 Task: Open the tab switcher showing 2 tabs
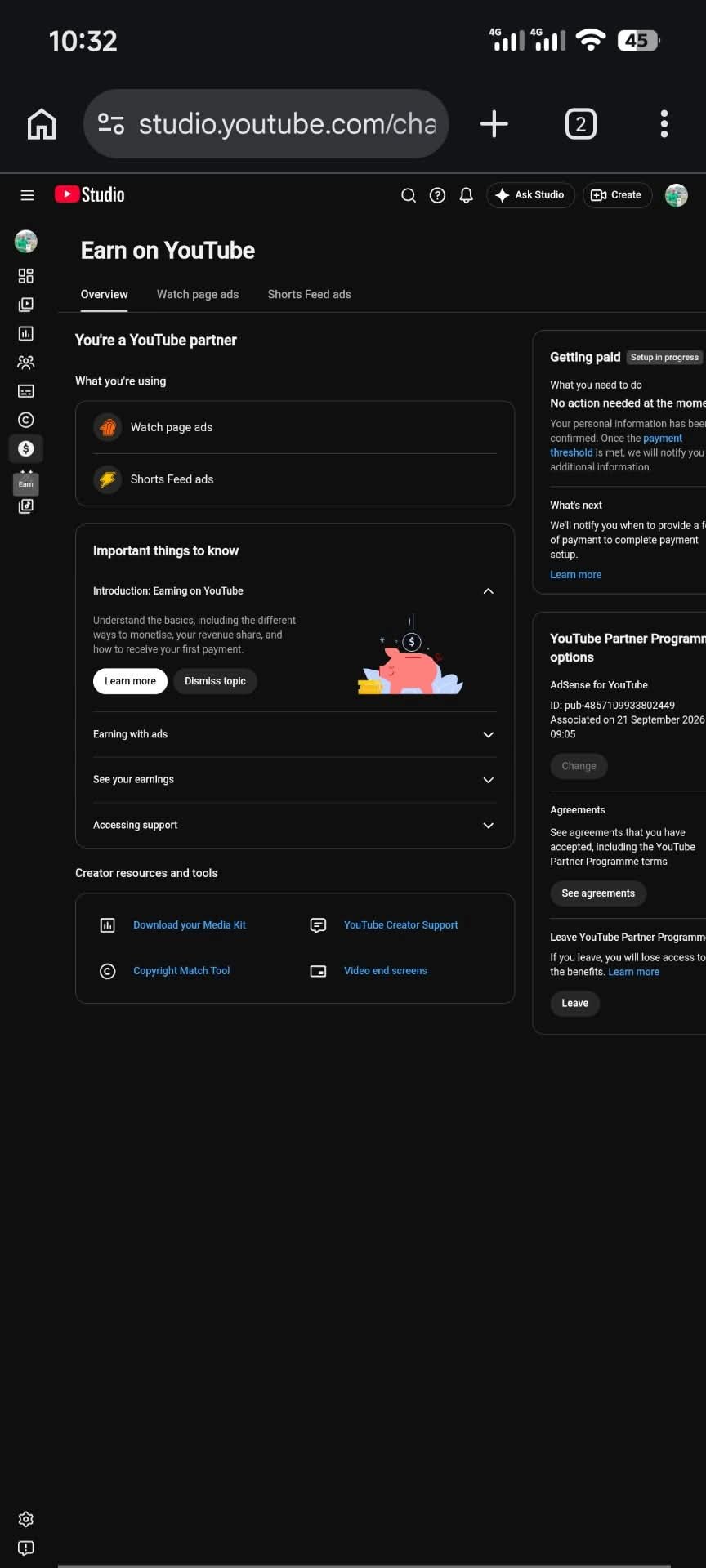[580, 124]
